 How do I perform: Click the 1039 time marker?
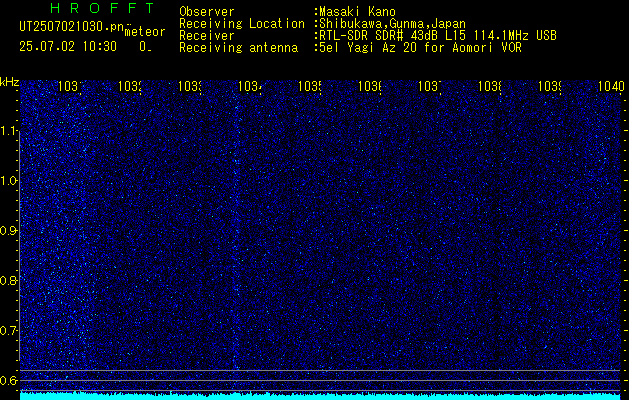tap(550, 86)
